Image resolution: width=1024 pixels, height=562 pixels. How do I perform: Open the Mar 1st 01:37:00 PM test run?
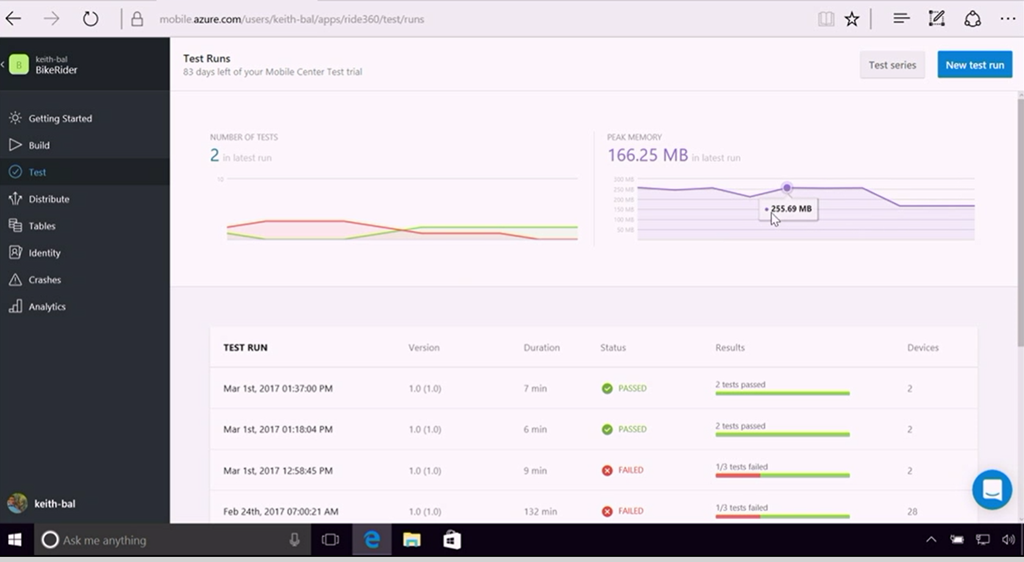(278, 388)
